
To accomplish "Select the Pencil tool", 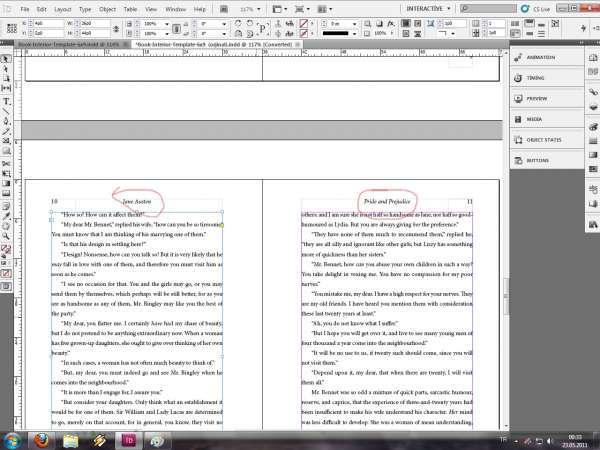I will tap(6, 131).
